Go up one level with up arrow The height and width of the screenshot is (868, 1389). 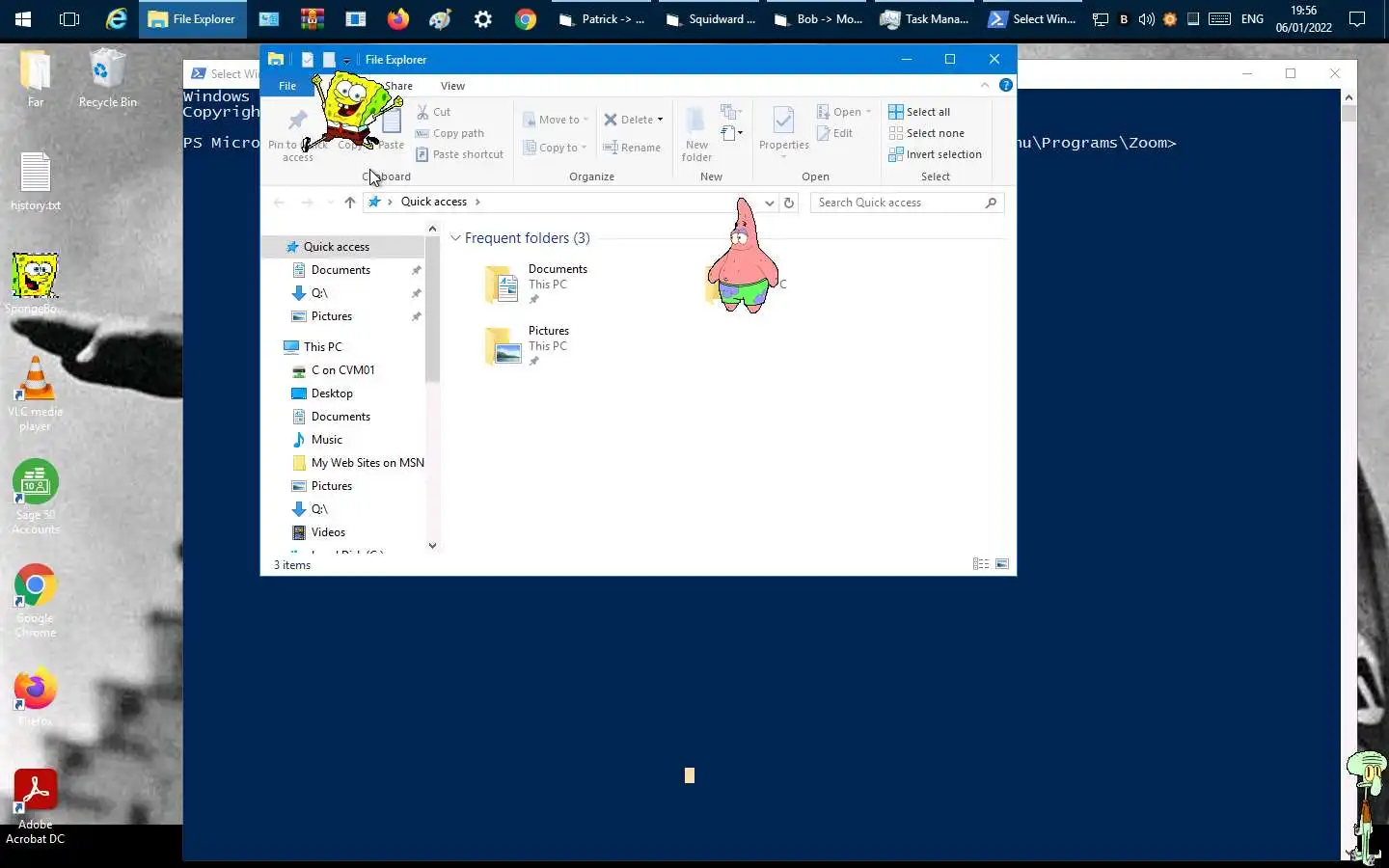coord(349,203)
